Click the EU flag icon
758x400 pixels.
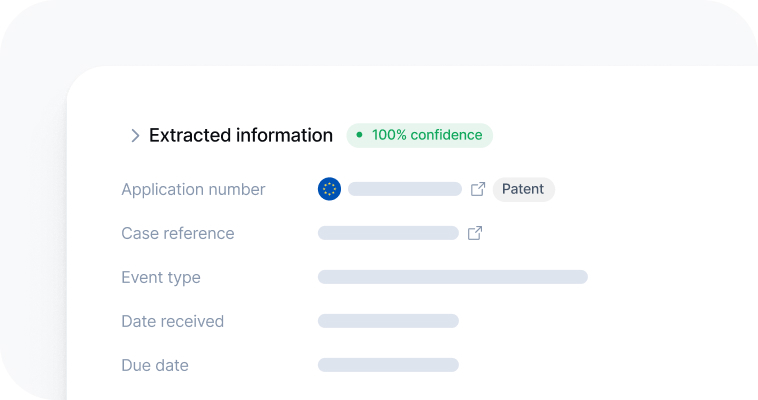[x=329, y=189]
